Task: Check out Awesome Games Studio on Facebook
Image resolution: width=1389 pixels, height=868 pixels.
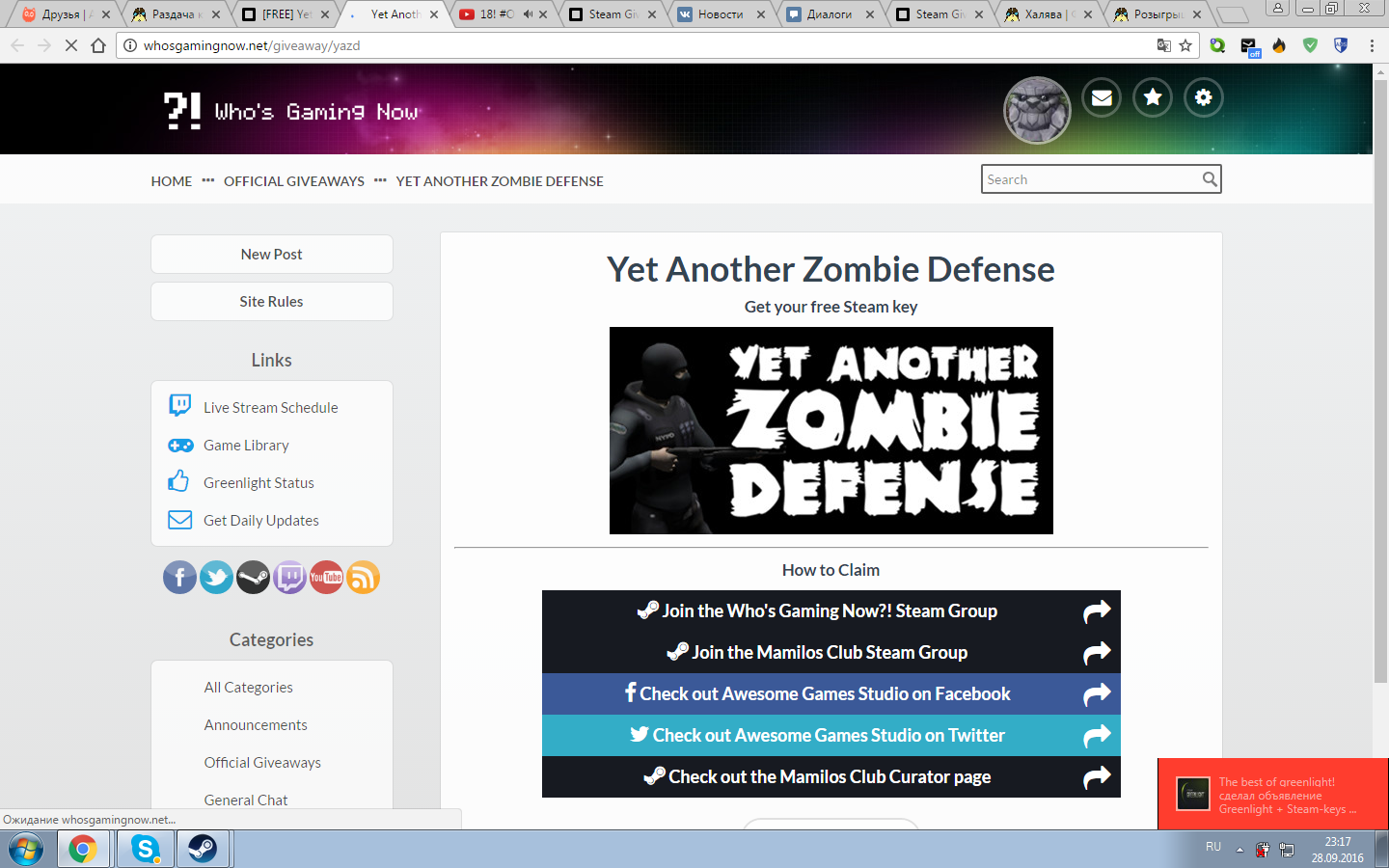Action: pos(831,694)
